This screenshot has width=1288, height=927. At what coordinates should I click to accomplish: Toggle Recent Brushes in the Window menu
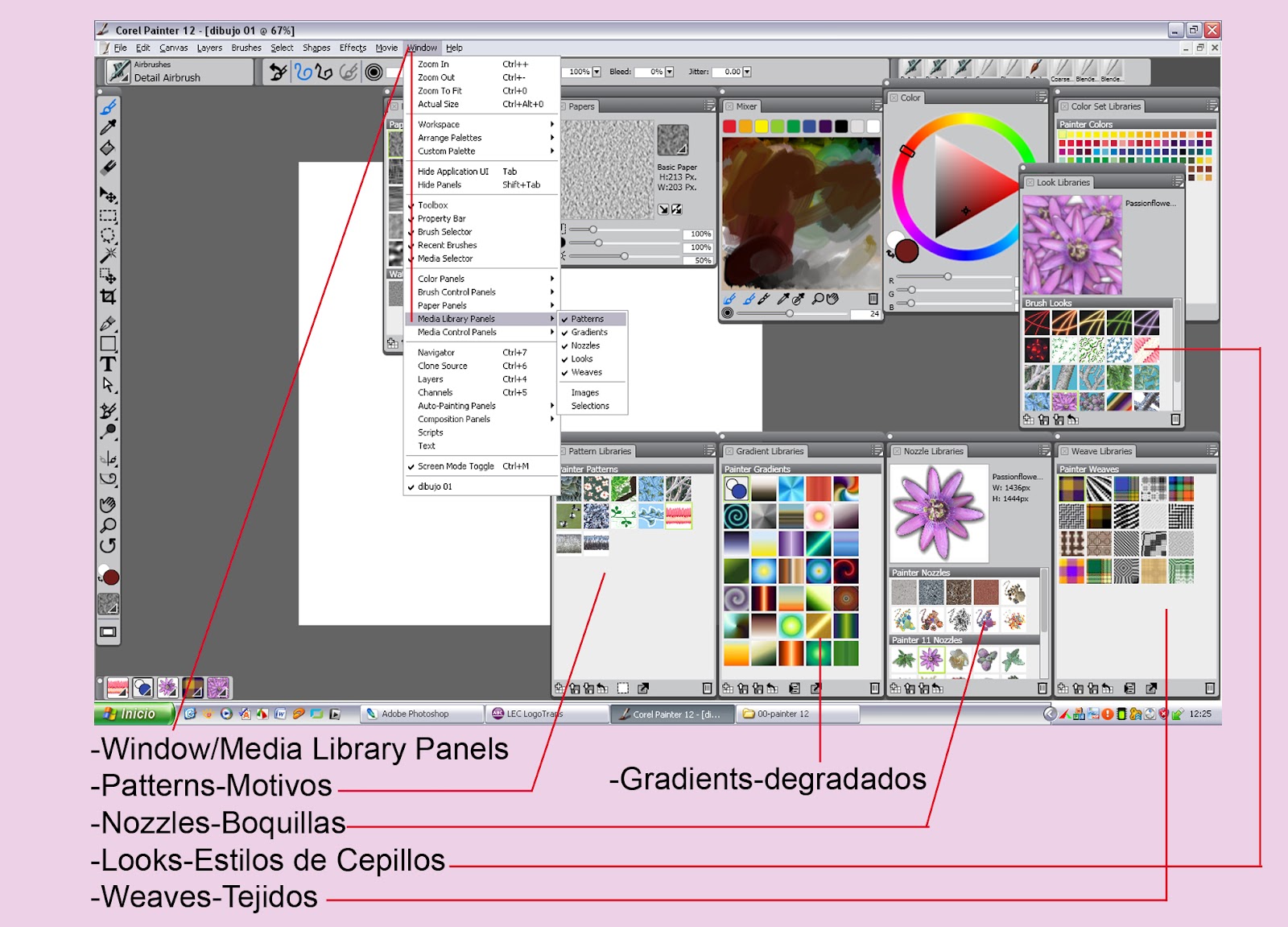coord(481,246)
